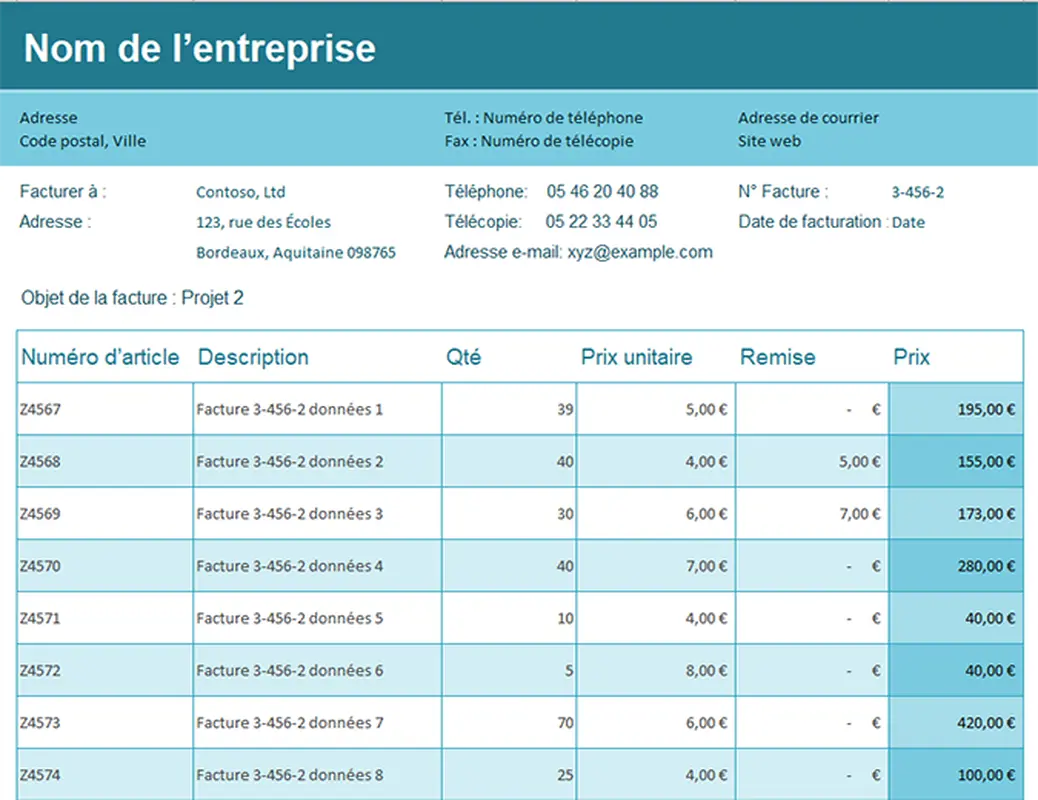Click the 'Remise' column header
Viewport: 1038px width, 800px height.
777,357
